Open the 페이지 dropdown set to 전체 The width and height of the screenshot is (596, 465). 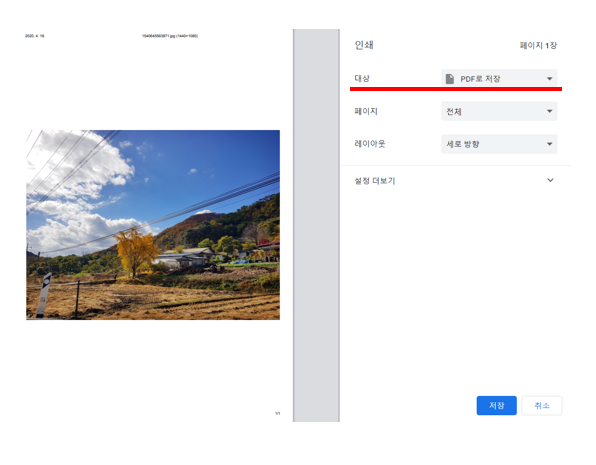coord(499,111)
